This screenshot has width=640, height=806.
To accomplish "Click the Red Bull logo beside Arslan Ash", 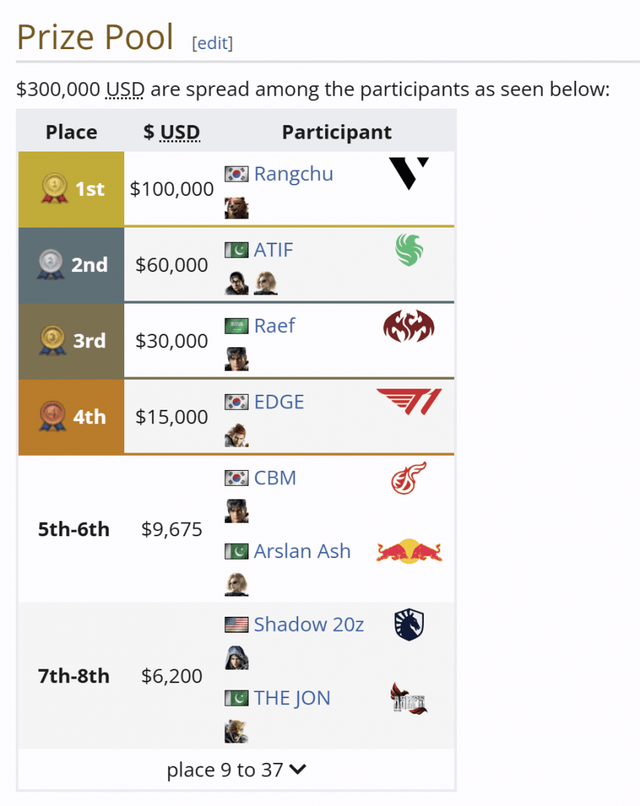I will coord(409,551).
